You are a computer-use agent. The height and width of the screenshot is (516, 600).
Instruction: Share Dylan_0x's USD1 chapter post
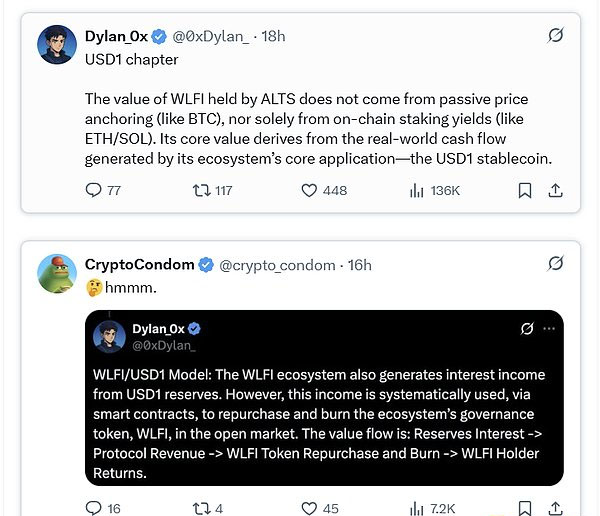[556, 190]
